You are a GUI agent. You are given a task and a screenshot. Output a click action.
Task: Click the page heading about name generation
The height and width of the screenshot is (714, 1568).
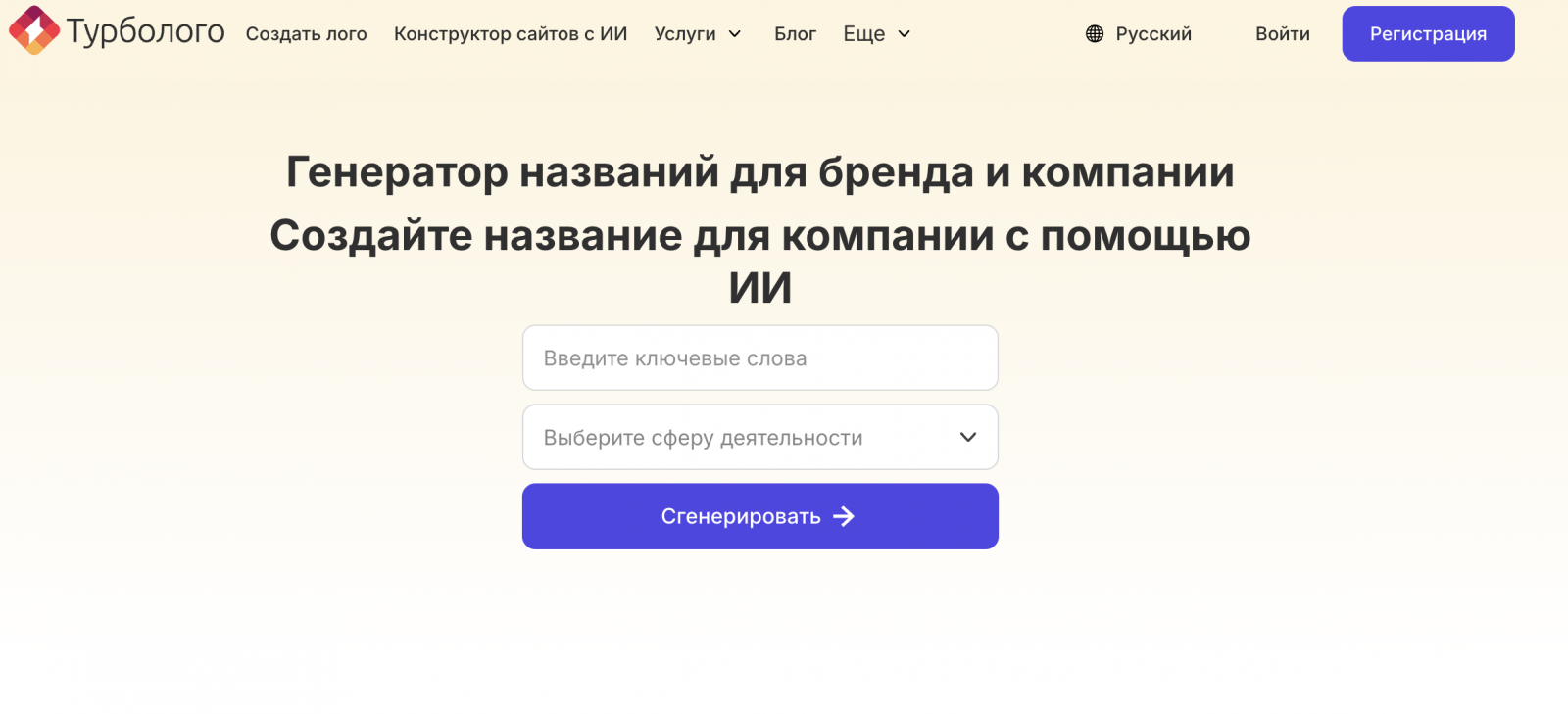759,171
